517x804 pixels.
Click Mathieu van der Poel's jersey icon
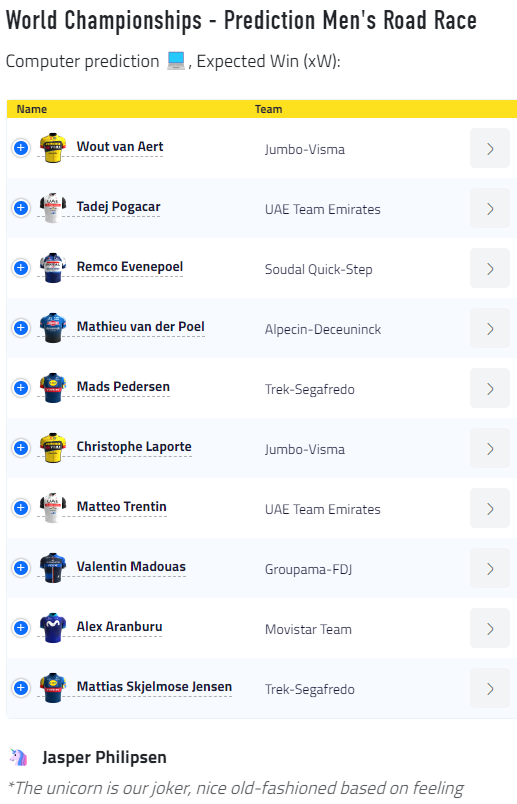coord(53,328)
